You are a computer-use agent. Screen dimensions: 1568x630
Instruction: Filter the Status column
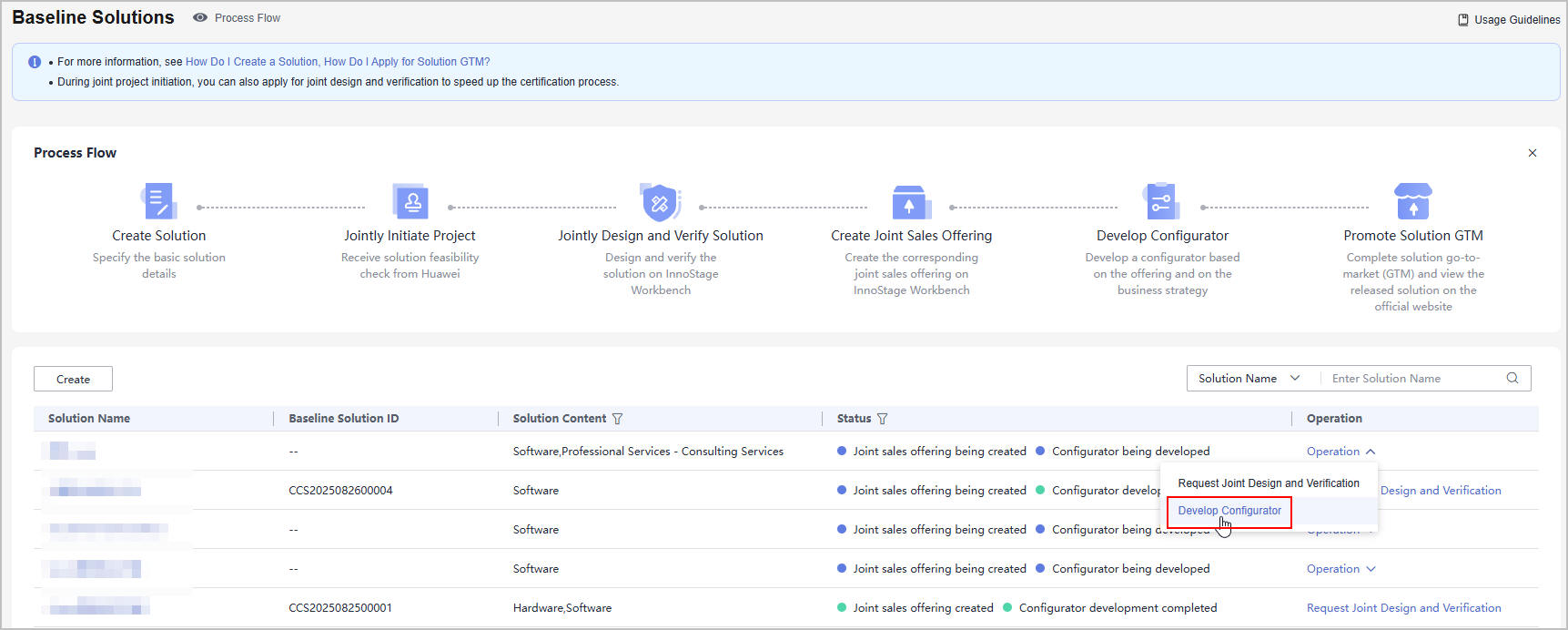[882, 419]
